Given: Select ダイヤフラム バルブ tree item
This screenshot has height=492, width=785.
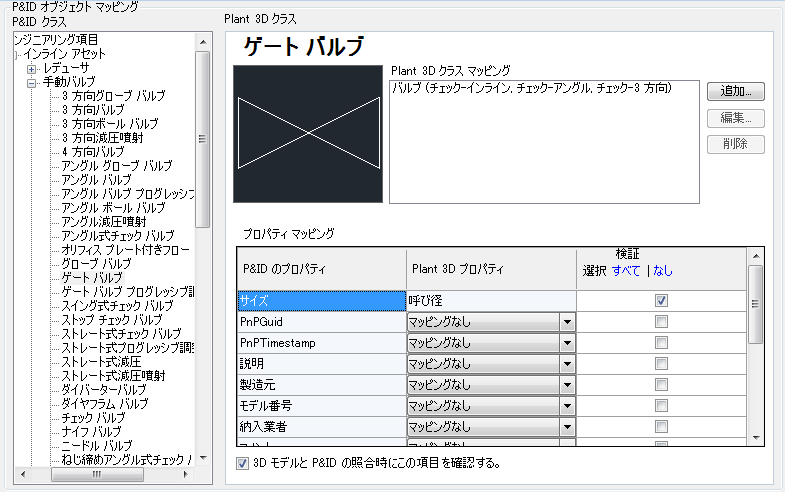Looking at the screenshot, I should tap(105, 404).
